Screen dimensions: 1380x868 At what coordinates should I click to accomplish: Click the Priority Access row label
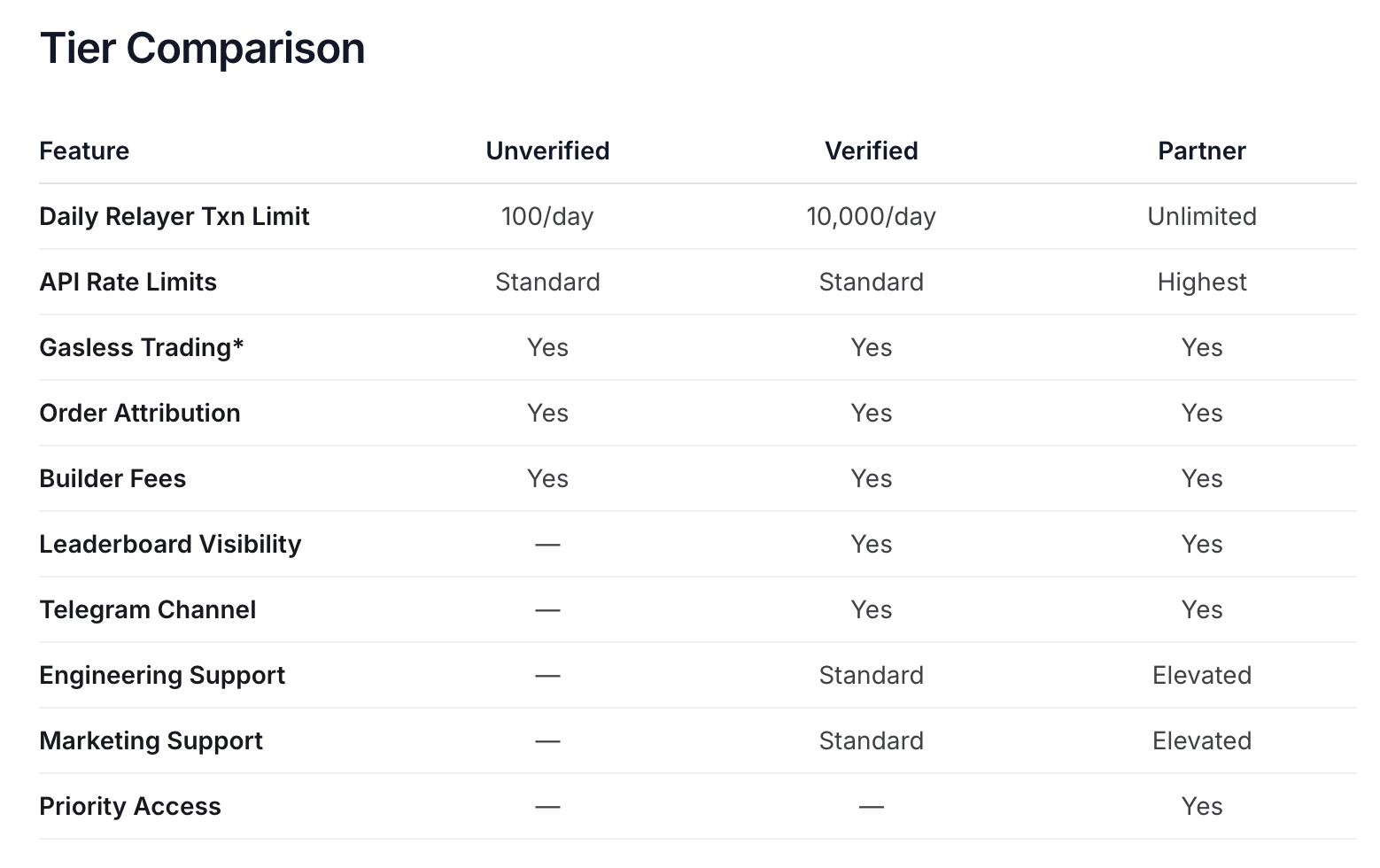[x=130, y=806]
